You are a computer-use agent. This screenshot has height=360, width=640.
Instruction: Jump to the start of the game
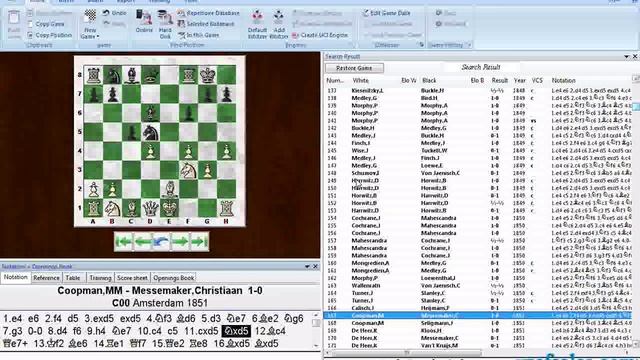pyautogui.click(x=123, y=242)
